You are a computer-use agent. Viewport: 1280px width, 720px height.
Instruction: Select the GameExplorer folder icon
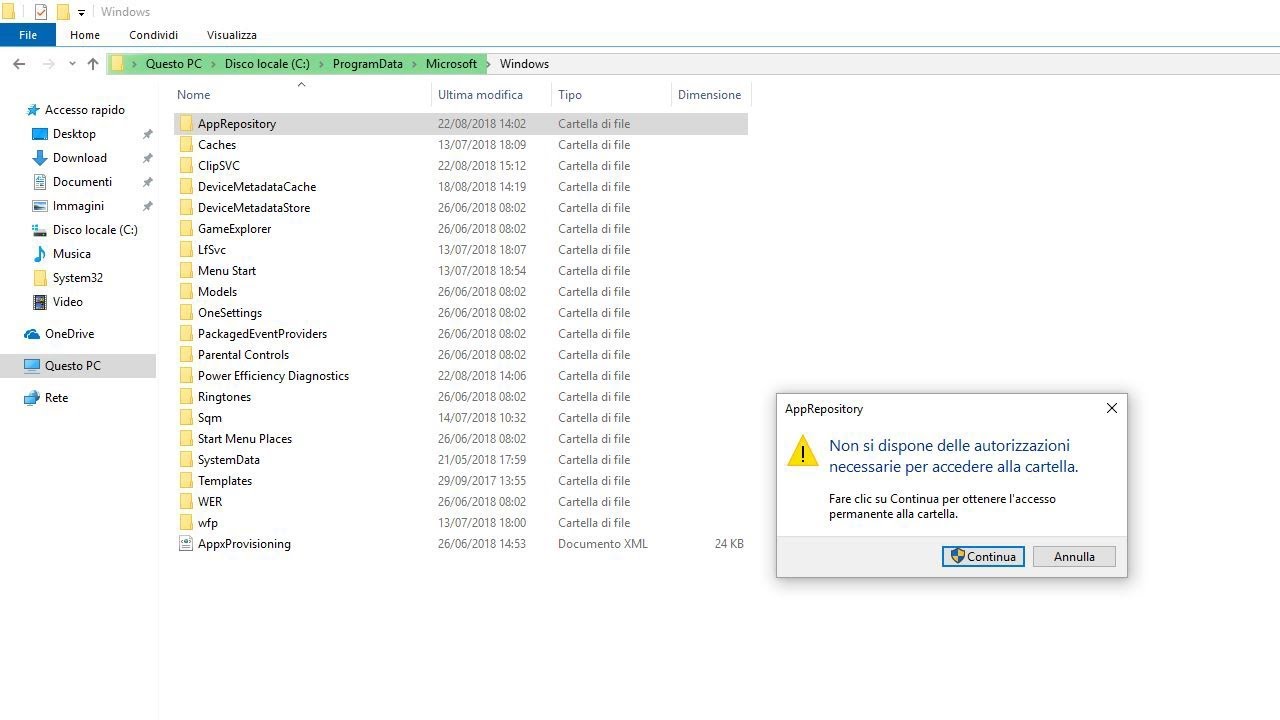(185, 229)
